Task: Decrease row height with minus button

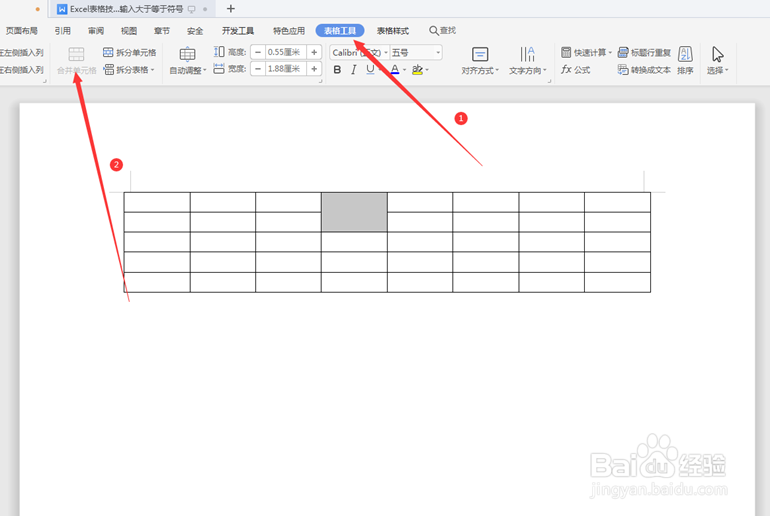Action: (x=258, y=52)
